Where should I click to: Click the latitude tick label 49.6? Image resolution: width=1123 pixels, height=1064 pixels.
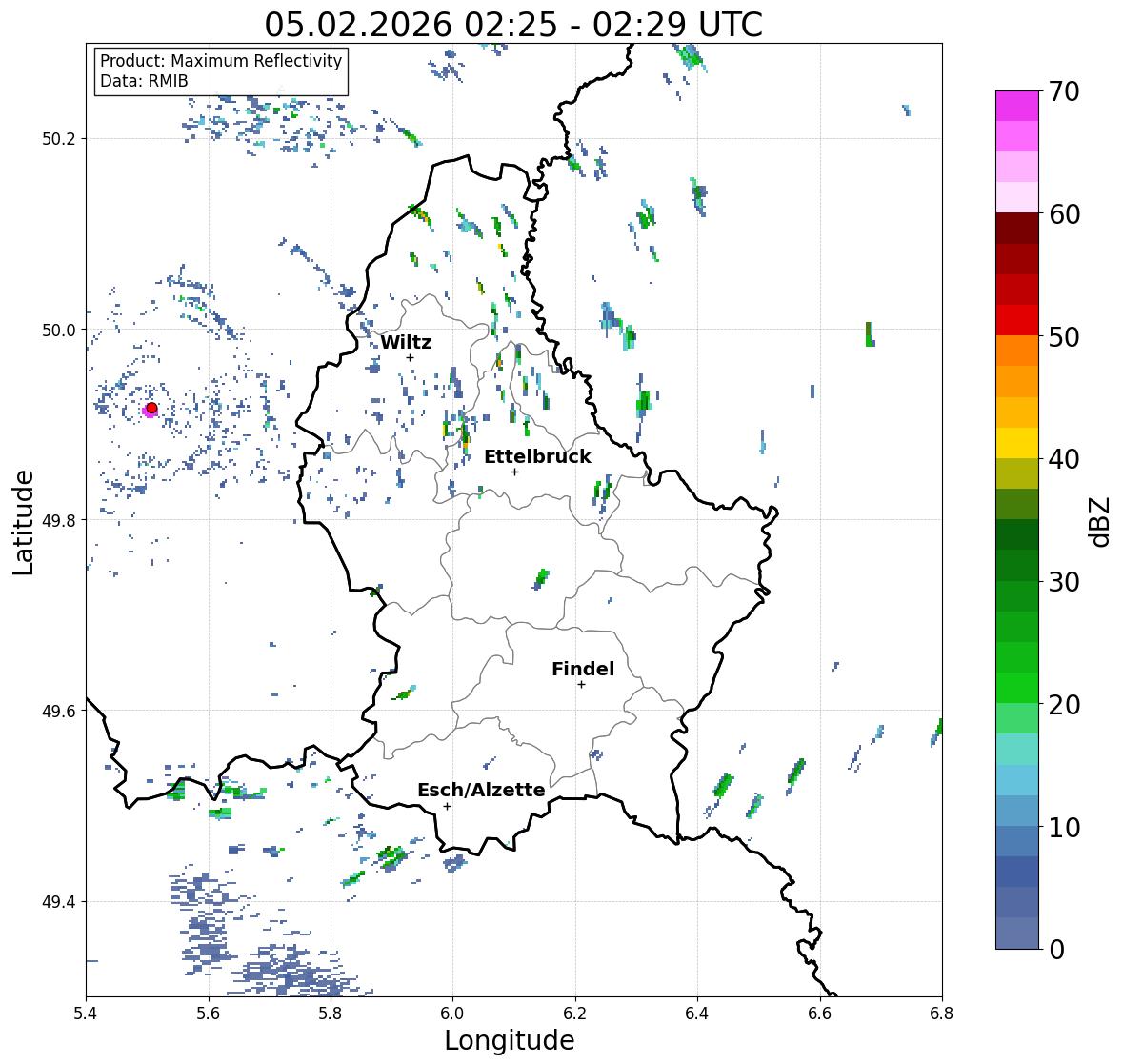(x=59, y=711)
